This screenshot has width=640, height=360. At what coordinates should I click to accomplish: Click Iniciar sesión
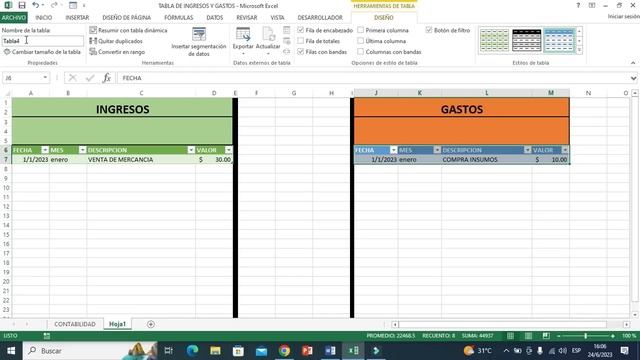tap(623, 16)
